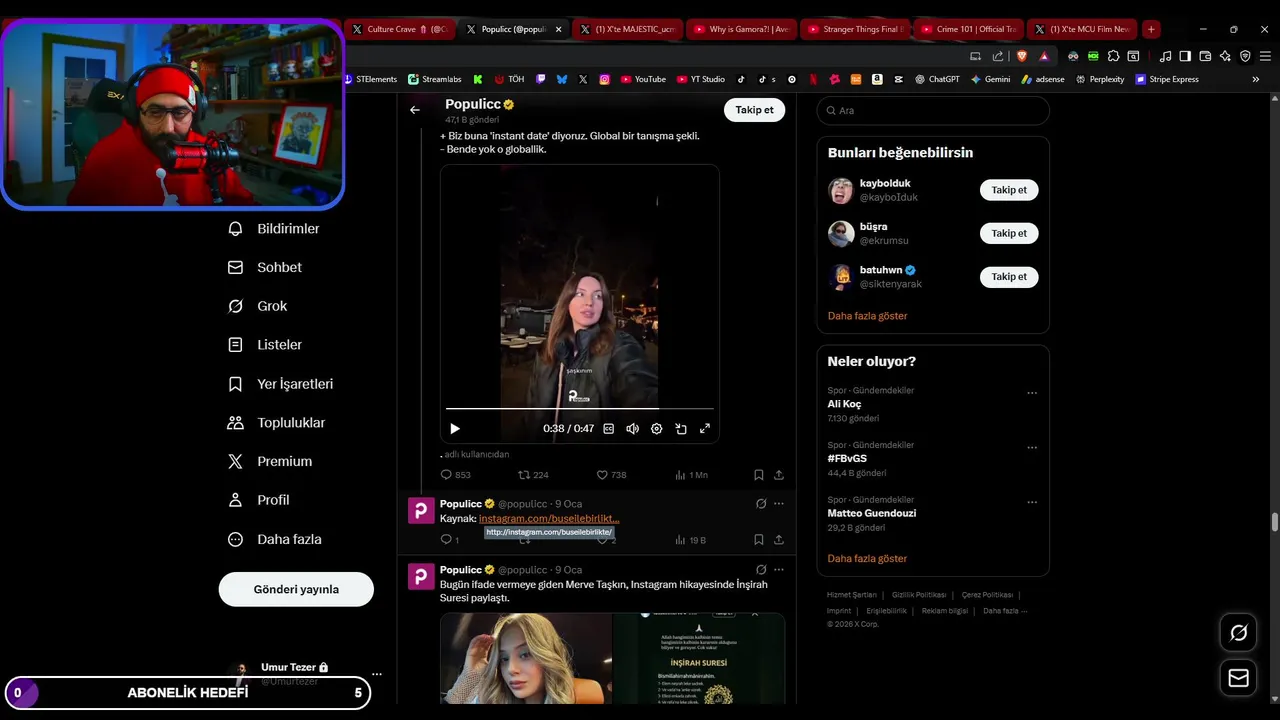This screenshot has height=720, width=1280.
Task: Open the floating Grok button at bottom right
Action: click(x=1238, y=633)
